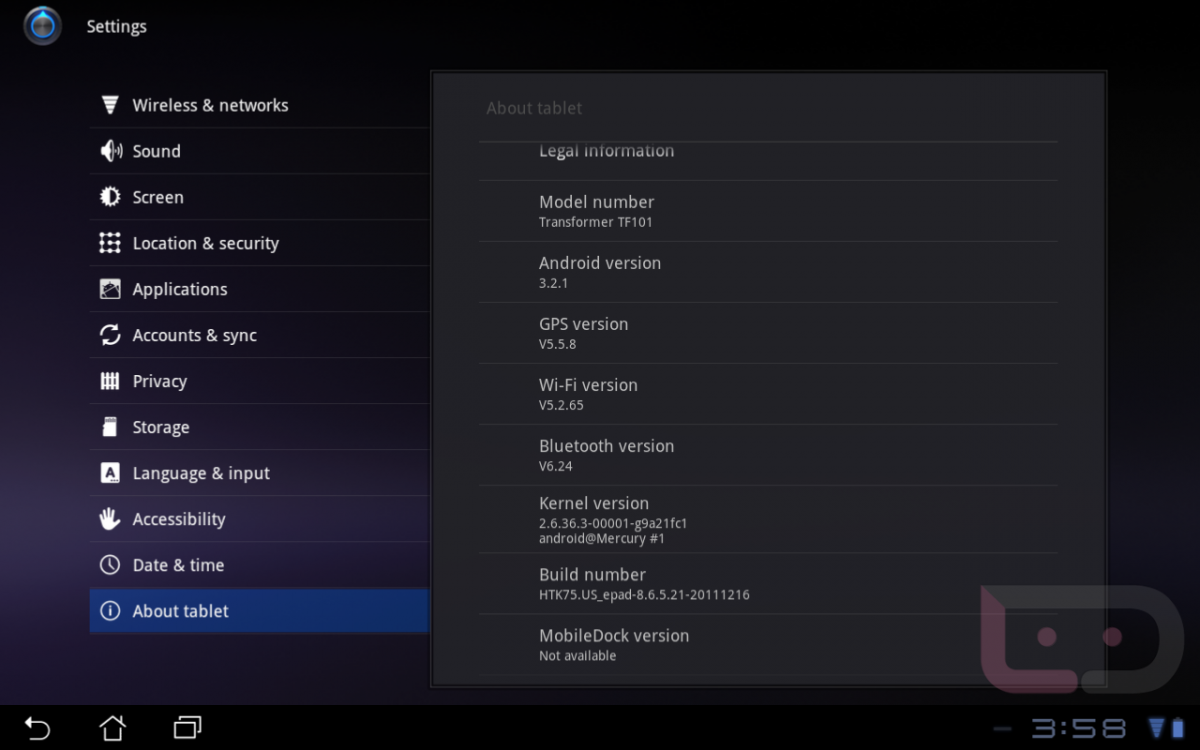Screen dimensions: 1200x750
Task: Tap the Accessibility hand icon
Action: pos(110,519)
